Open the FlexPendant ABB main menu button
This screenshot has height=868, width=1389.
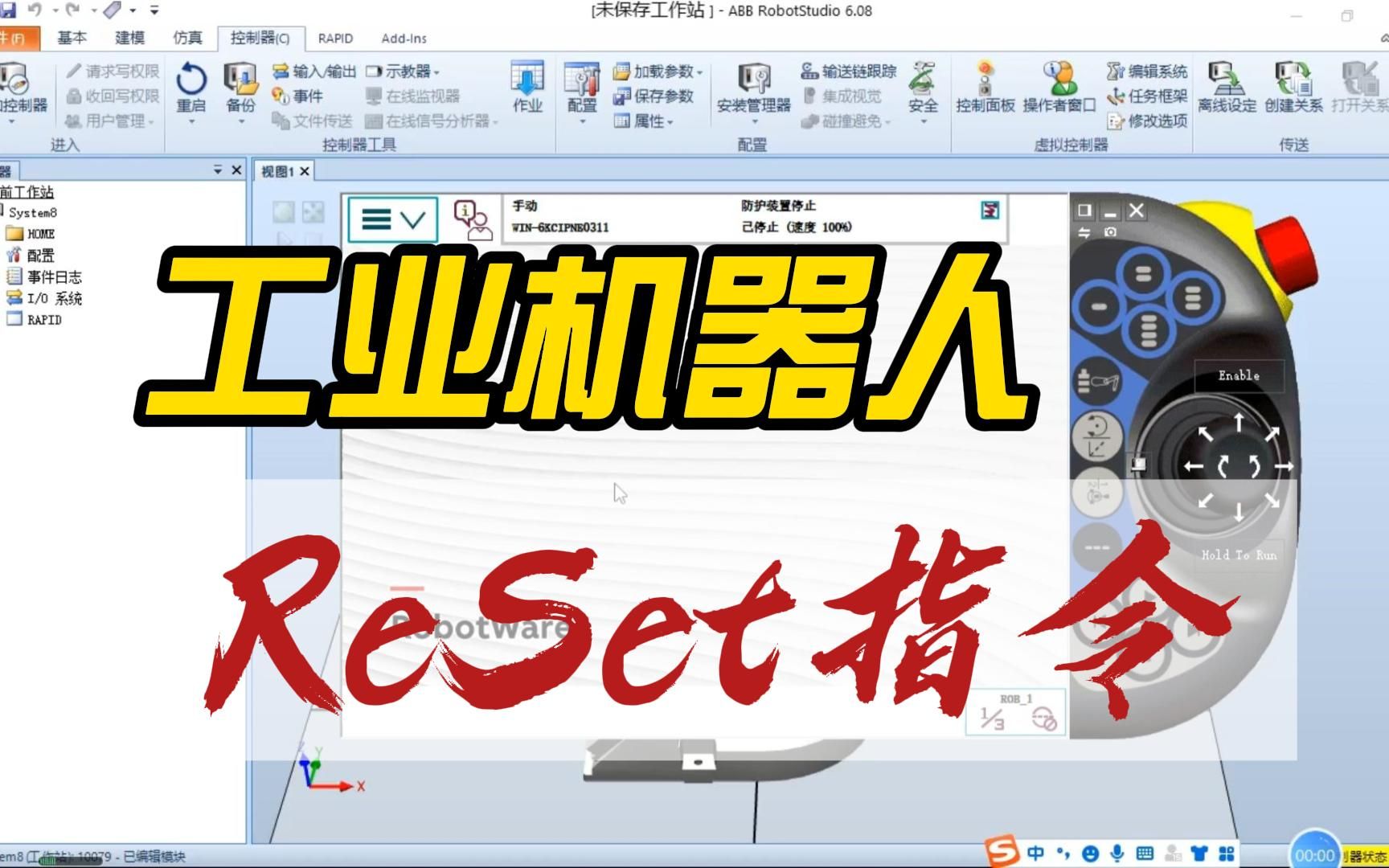(x=393, y=219)
